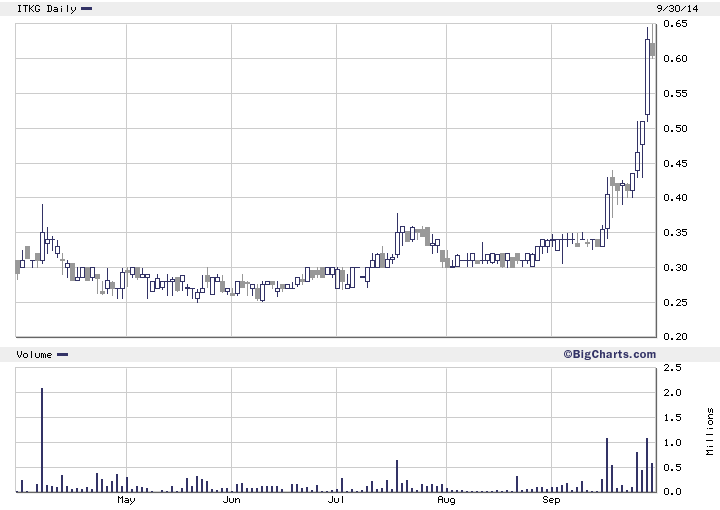Click the 0.60 price axis label

pos(675,58)
